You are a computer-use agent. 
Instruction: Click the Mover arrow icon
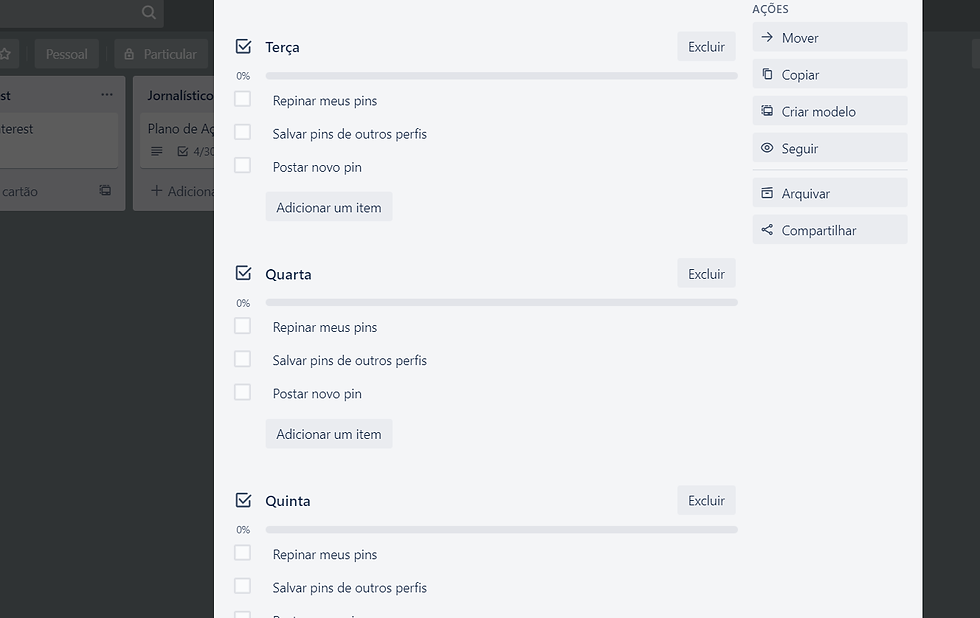(767, 38)
